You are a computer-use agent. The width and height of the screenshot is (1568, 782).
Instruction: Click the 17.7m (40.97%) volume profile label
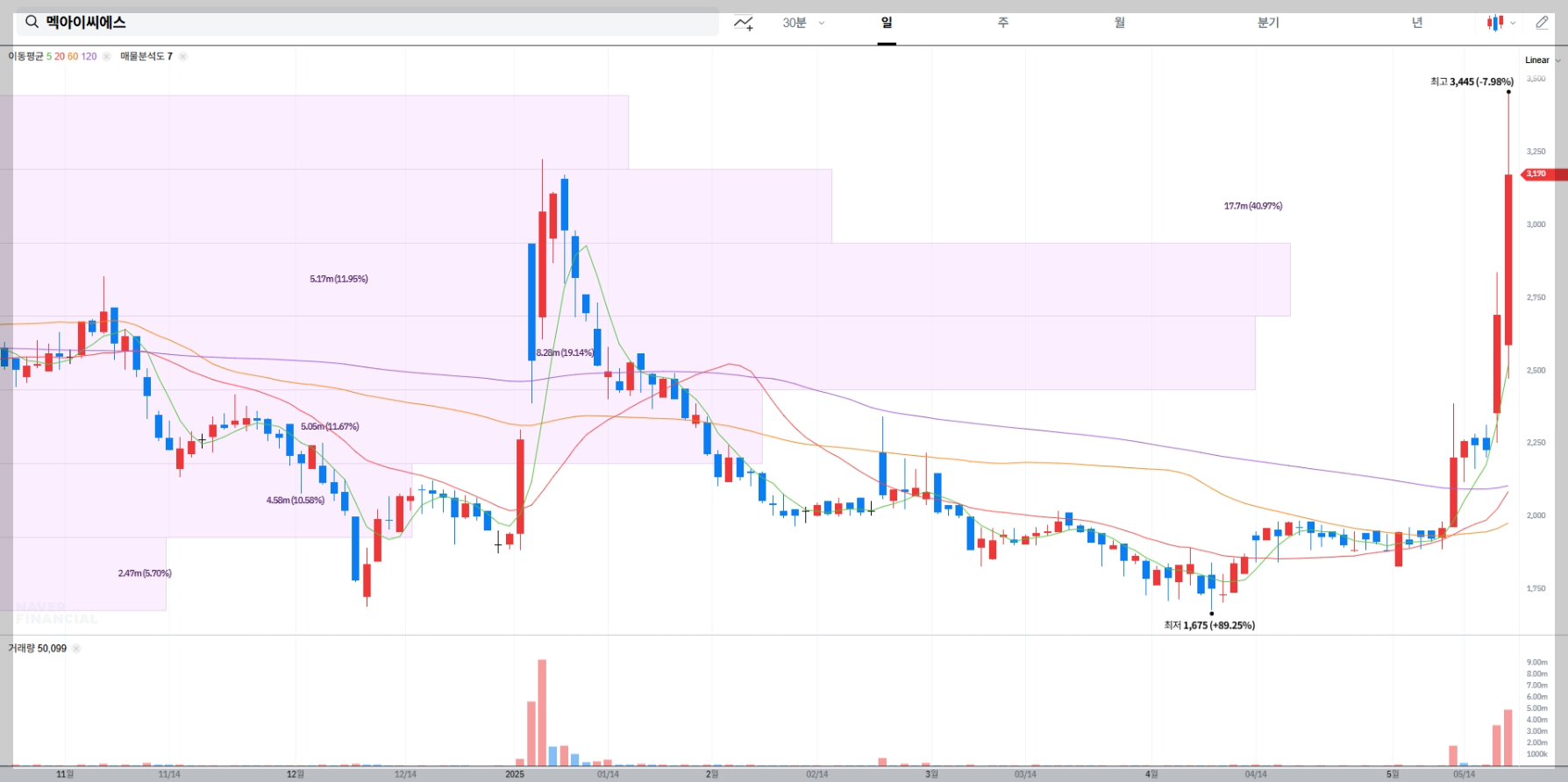click(1253, 206)
